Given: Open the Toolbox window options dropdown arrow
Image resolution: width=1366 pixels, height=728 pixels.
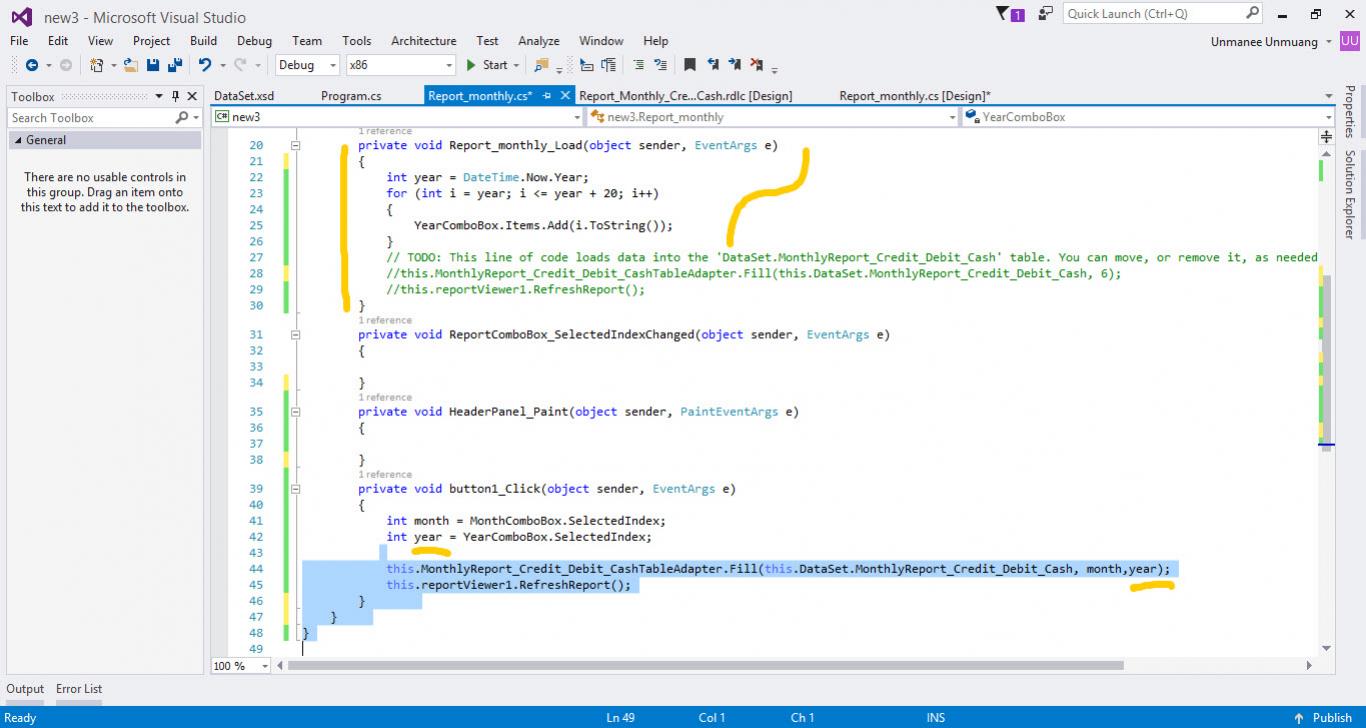Looking at the screenshot, I should [158, 97].
